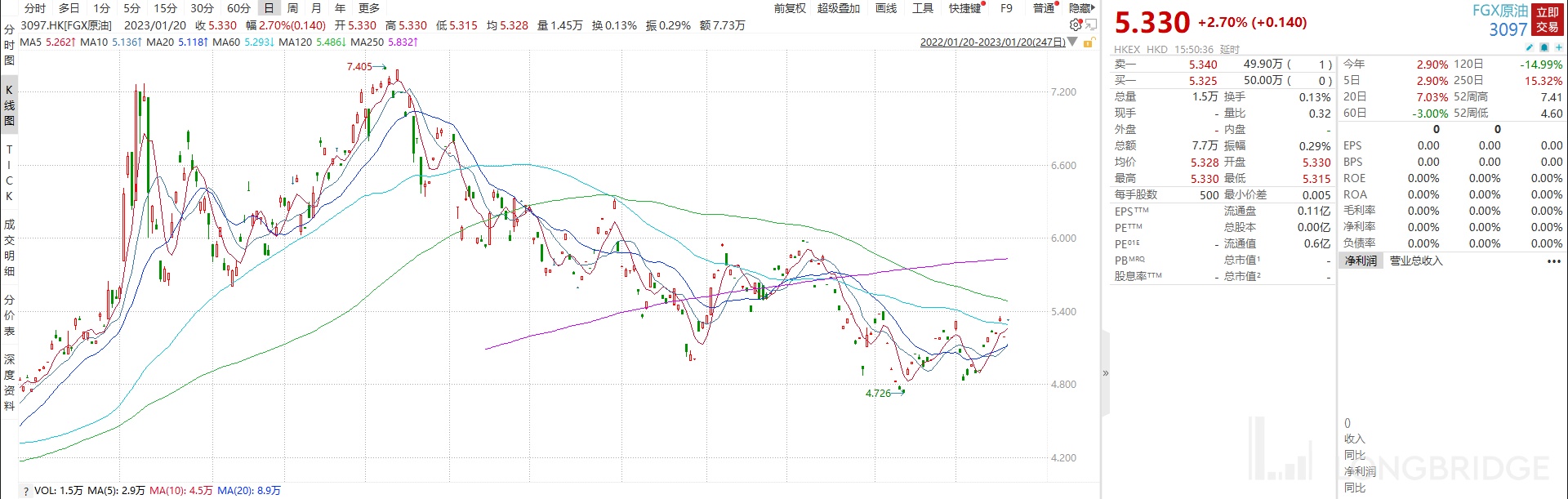The width and height of the screenshot is (1568, 499).
Task: Expand the date range dropdown triangle
Action: (x=1073, y=42)
